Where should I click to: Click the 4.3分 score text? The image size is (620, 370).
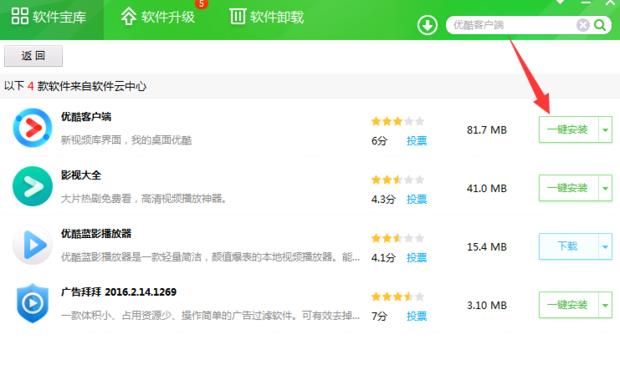tap(383, 199)
